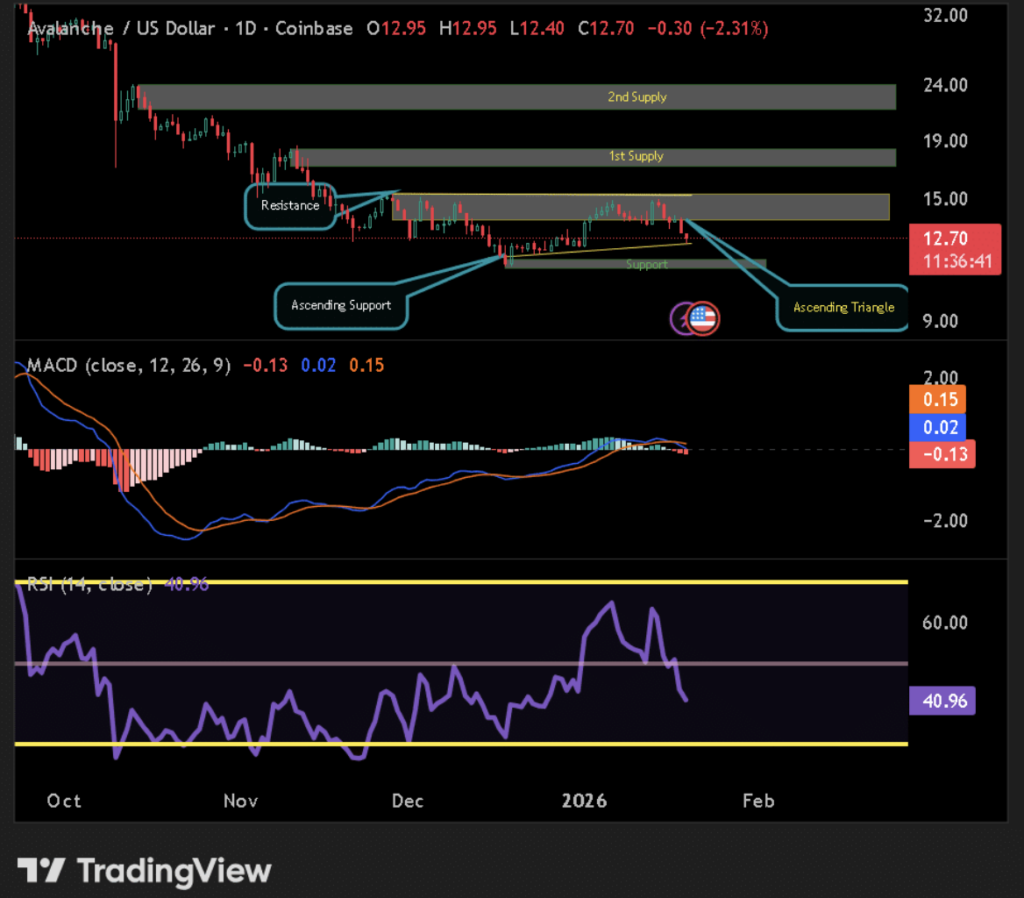Click the TradingView logo
This screenshot has width=1024, height=898.
tap(147, 870)
